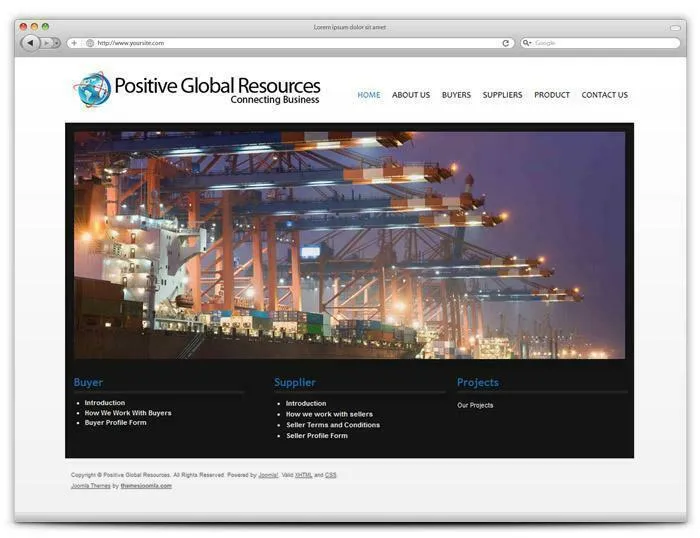
Task: Click the green zoom window button
Action: point(45,27)
